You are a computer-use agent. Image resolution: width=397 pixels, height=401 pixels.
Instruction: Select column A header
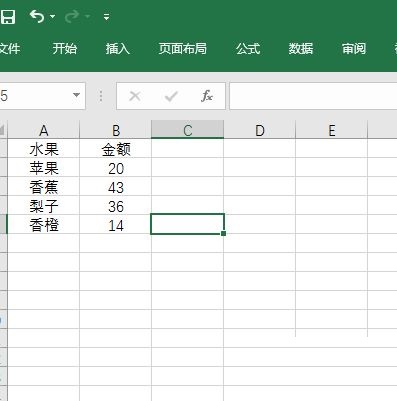44,130
